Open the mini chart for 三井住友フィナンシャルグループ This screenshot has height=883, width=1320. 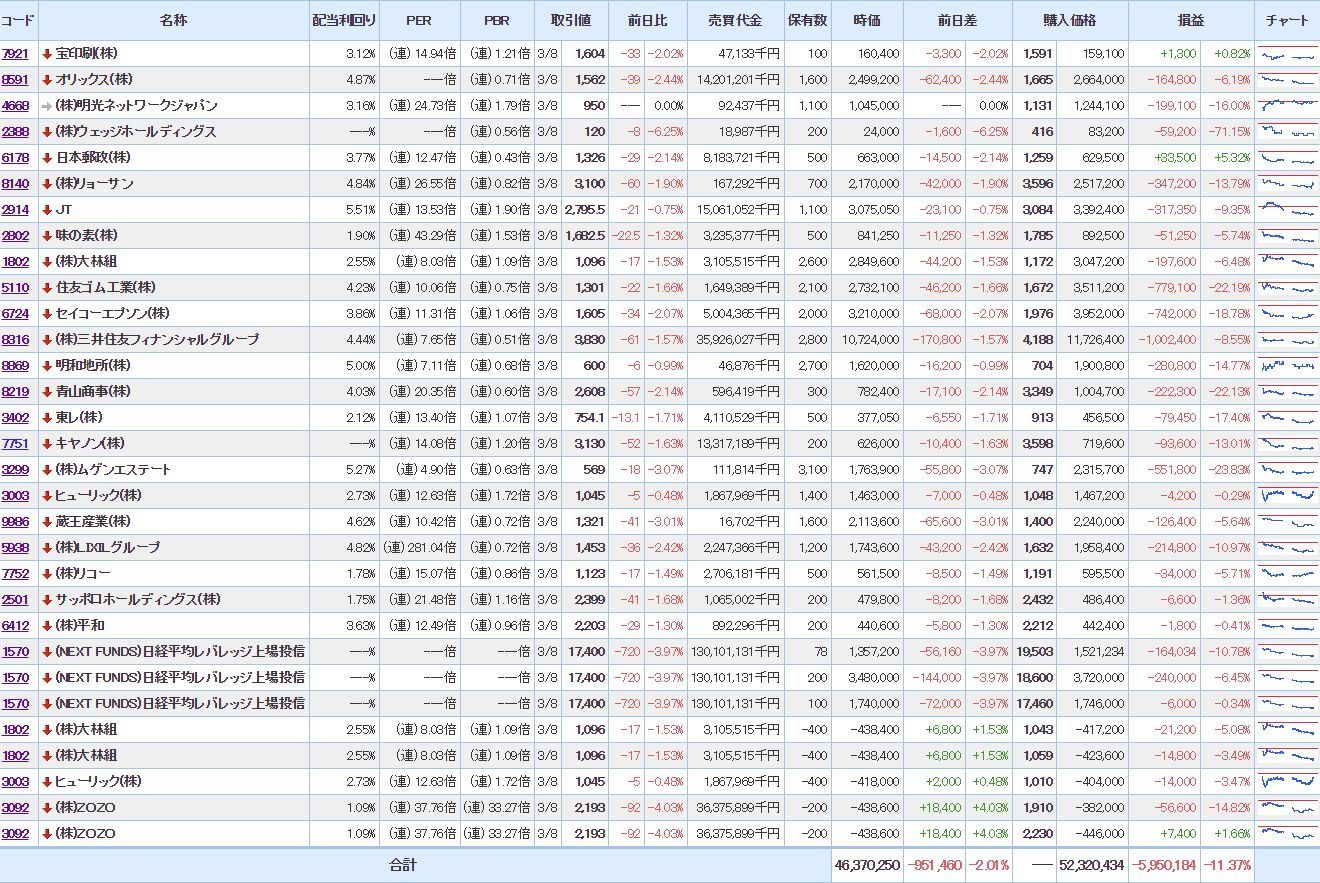pyautogui.click(x=1287, y=340)
